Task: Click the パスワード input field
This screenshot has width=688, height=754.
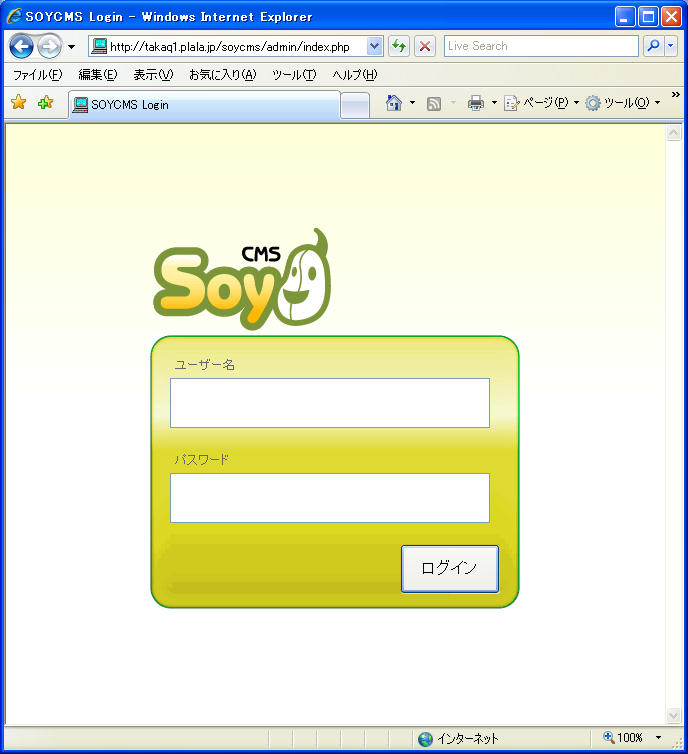Action: click(x=330, y=498)
